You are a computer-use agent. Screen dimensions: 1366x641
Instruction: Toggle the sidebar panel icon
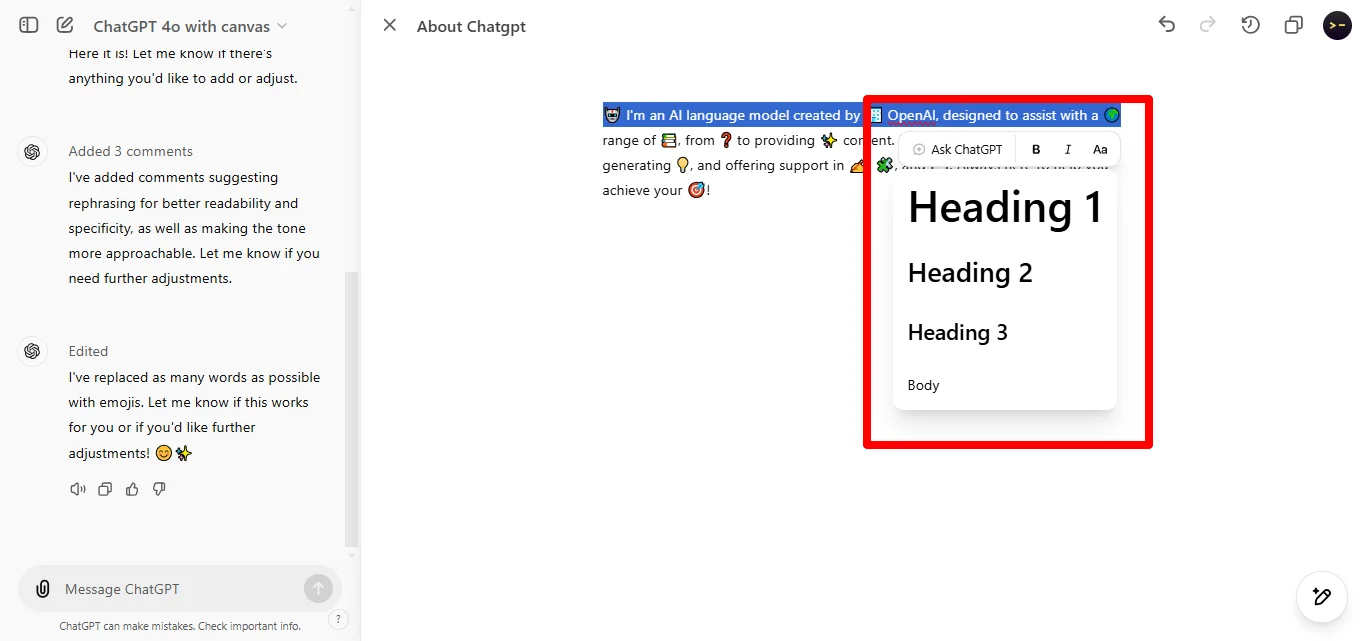28,25
